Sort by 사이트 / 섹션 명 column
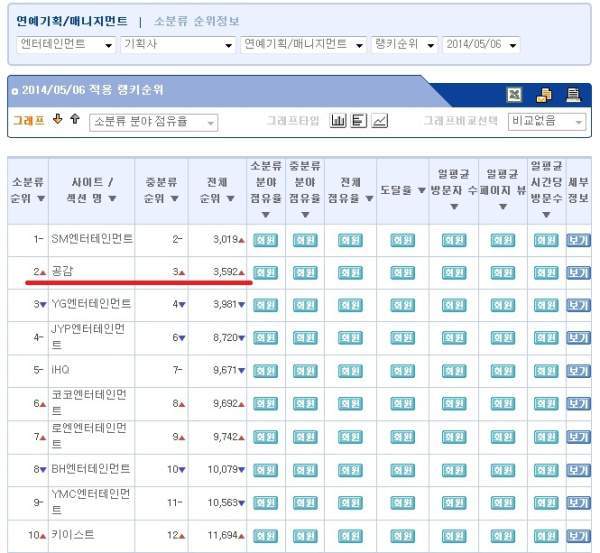Image resolution: width=600 pixels, height=553 pixels. (x=92, y=190)
